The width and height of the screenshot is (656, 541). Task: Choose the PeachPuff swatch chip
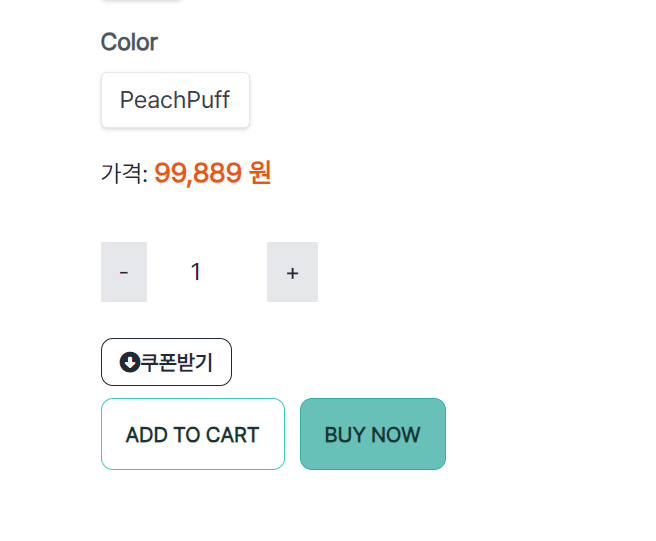tap(175, 100)
